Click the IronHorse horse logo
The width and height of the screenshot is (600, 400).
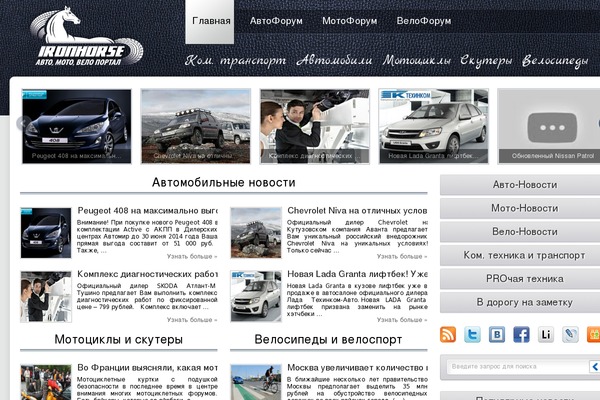86,36
